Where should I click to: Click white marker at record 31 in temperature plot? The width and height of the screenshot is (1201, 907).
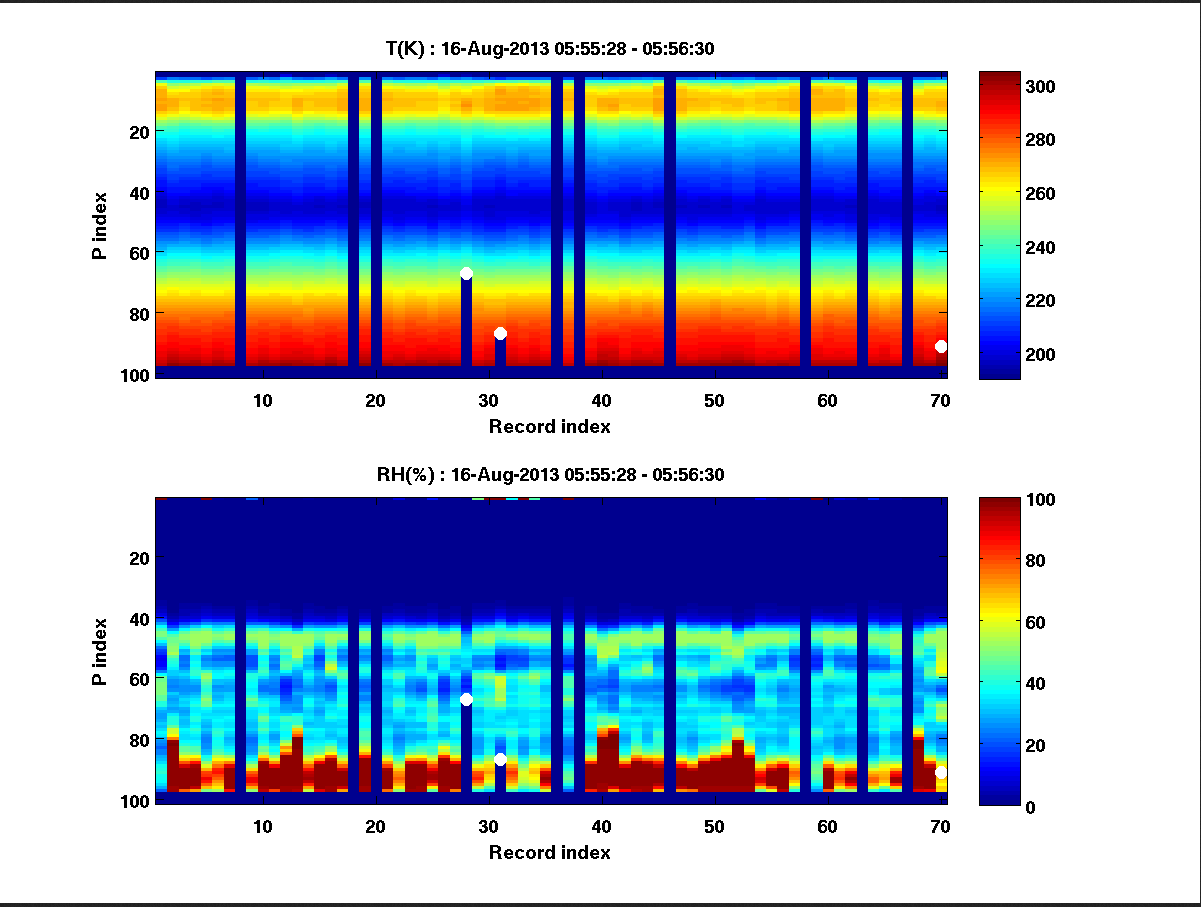coord(500,333)
